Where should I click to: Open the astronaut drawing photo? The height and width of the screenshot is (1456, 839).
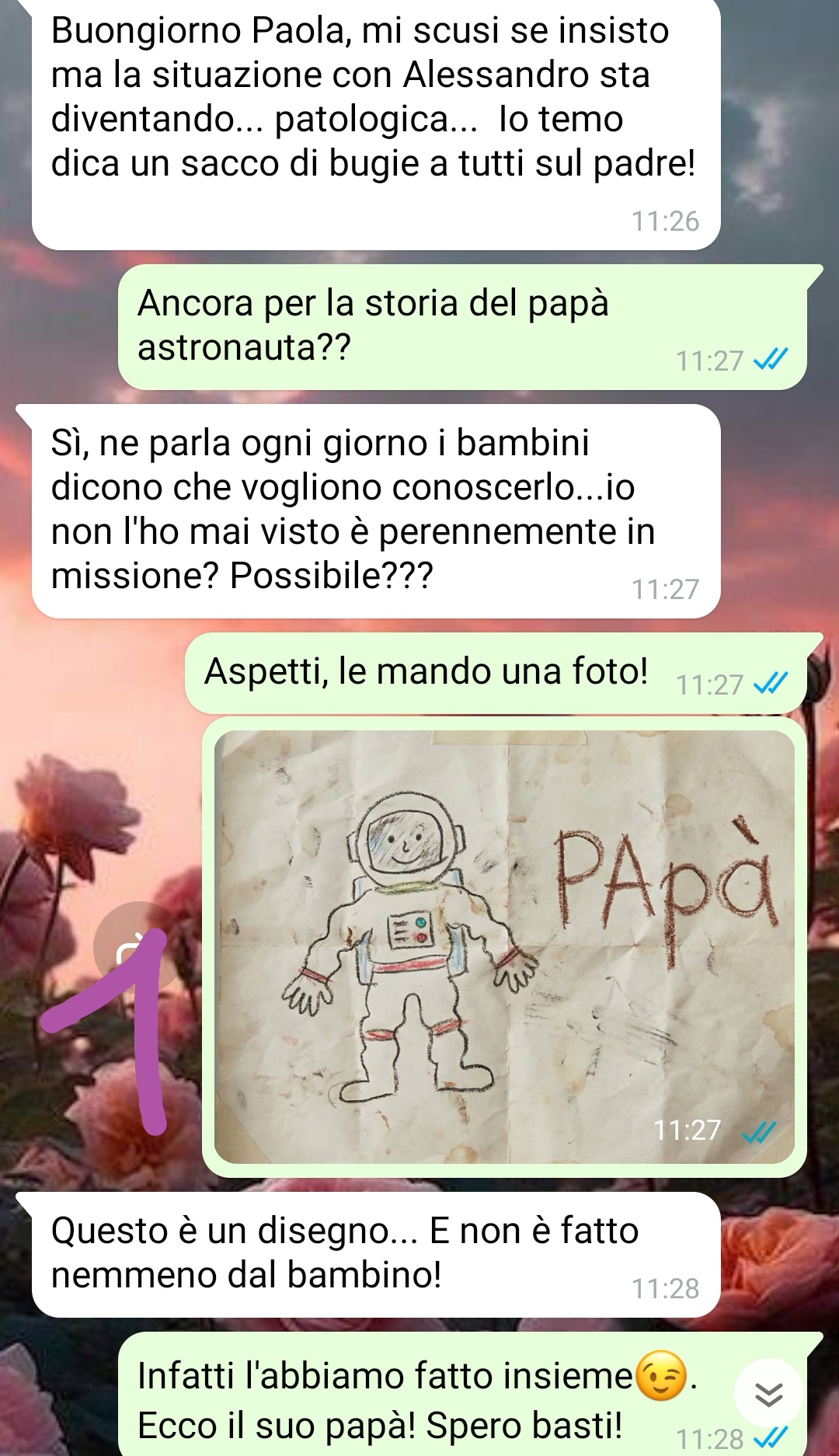(x=504, y=946)
